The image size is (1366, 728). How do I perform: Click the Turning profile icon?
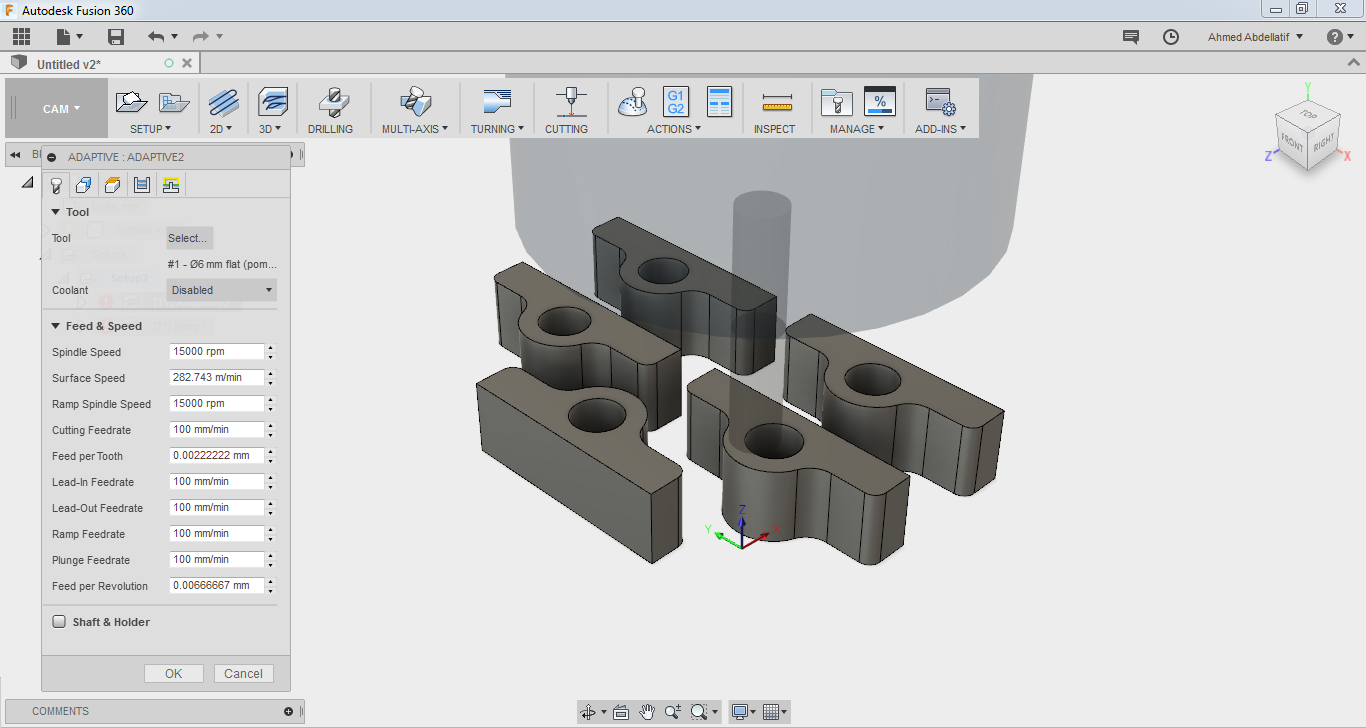(496, 101)
